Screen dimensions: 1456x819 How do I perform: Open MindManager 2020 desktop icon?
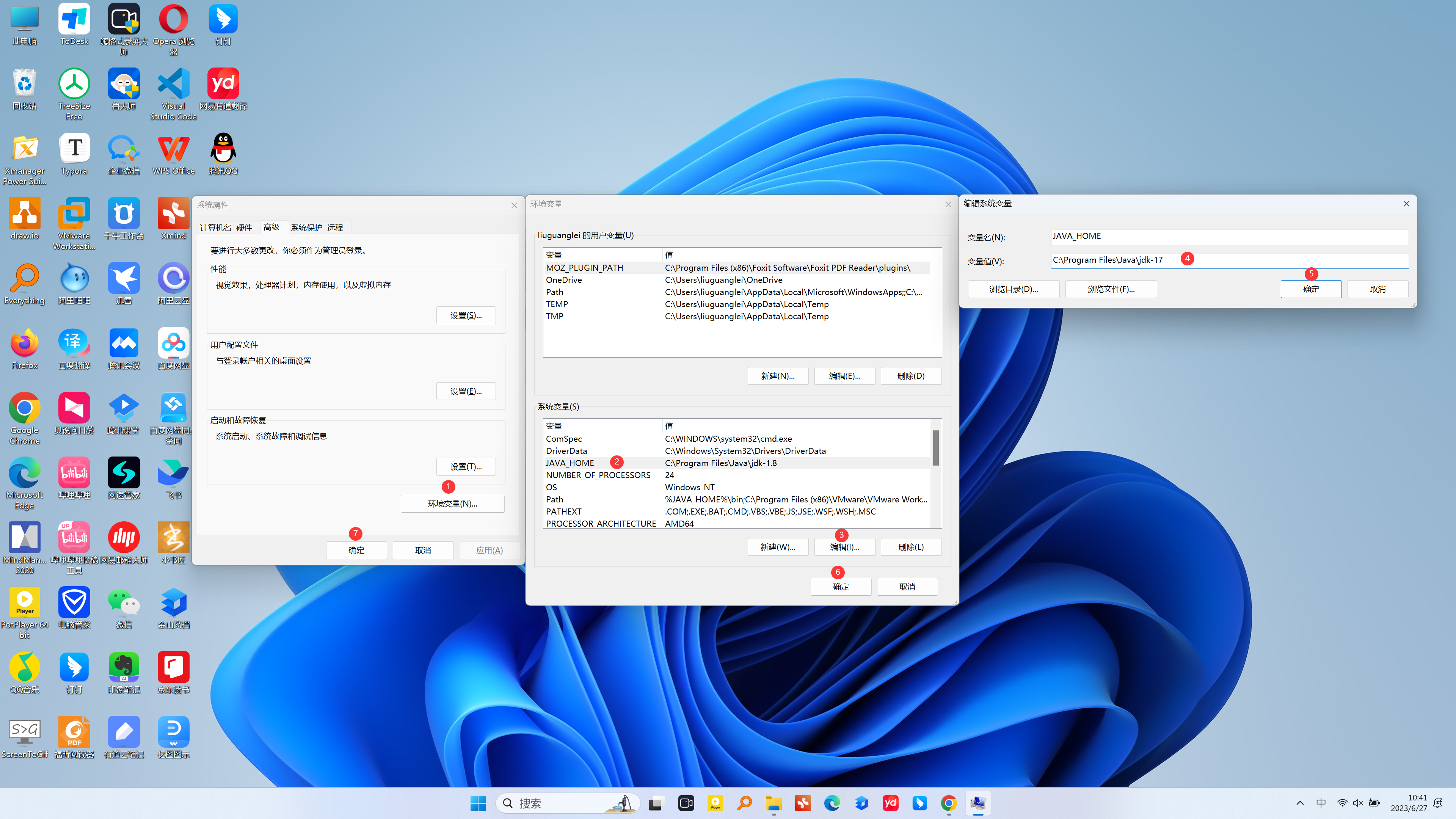[x=25, y=548]
